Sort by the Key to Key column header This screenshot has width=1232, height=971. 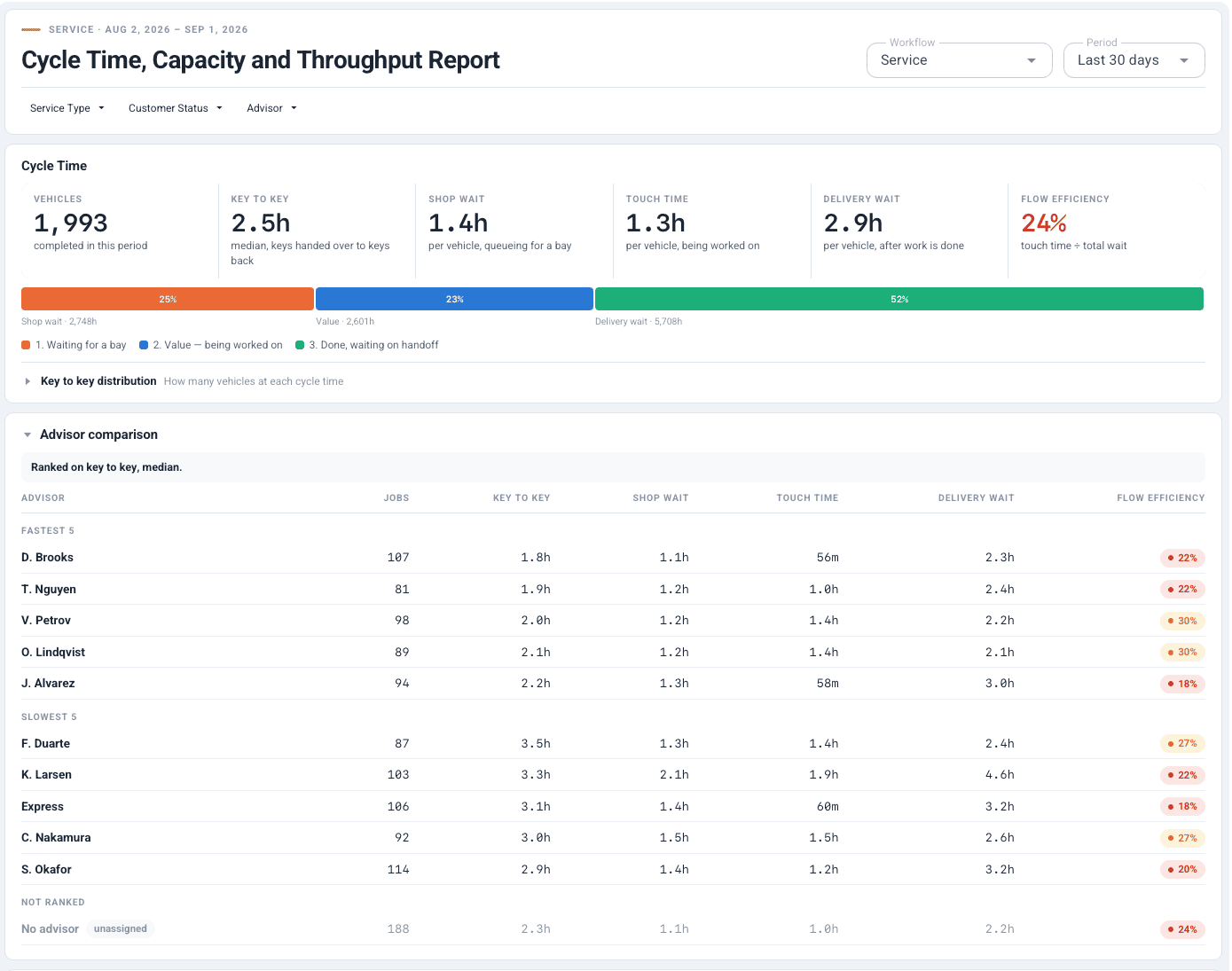pyautogui.click(x=522, y=498)
